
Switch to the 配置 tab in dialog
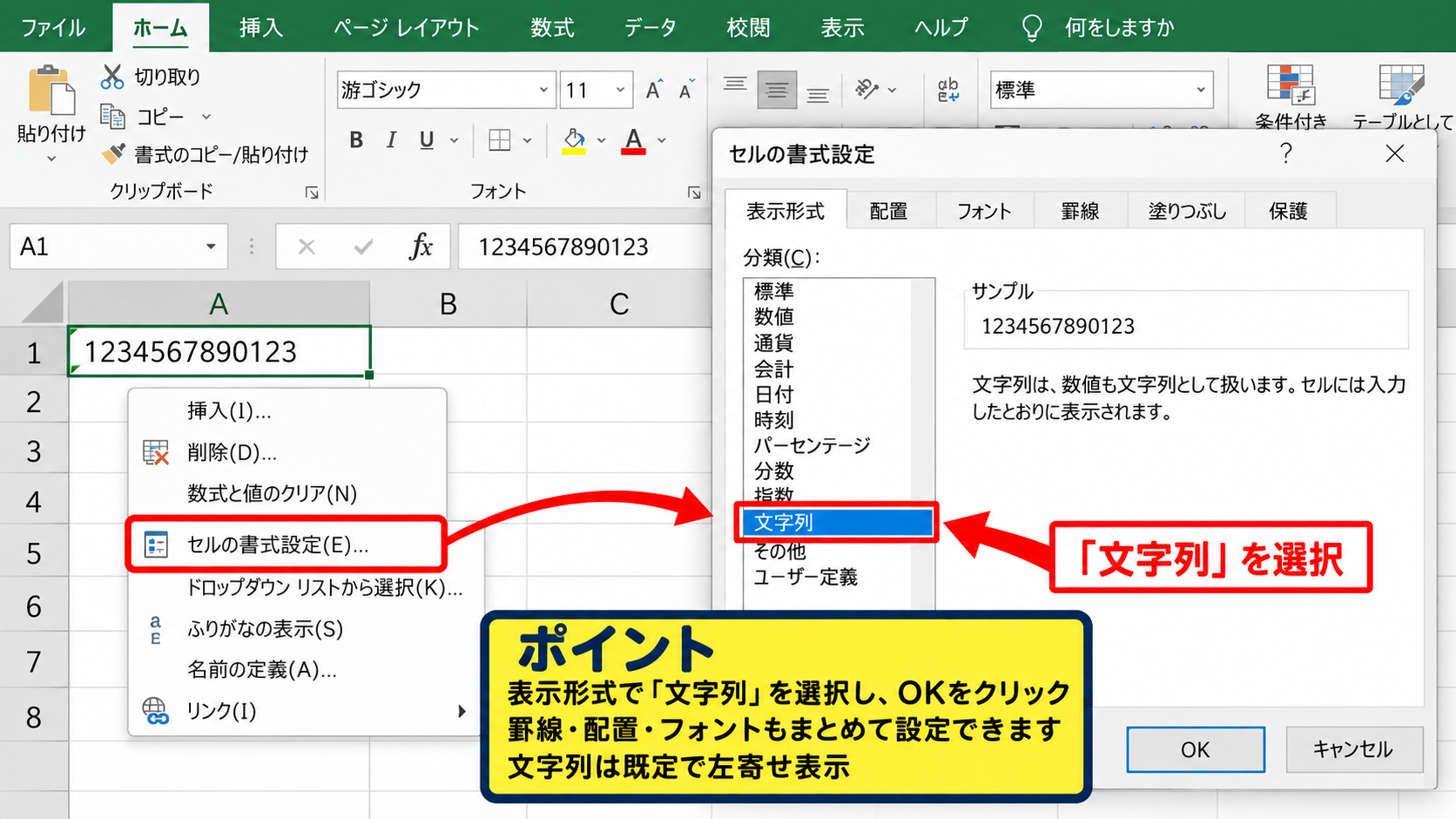[888, 211]
